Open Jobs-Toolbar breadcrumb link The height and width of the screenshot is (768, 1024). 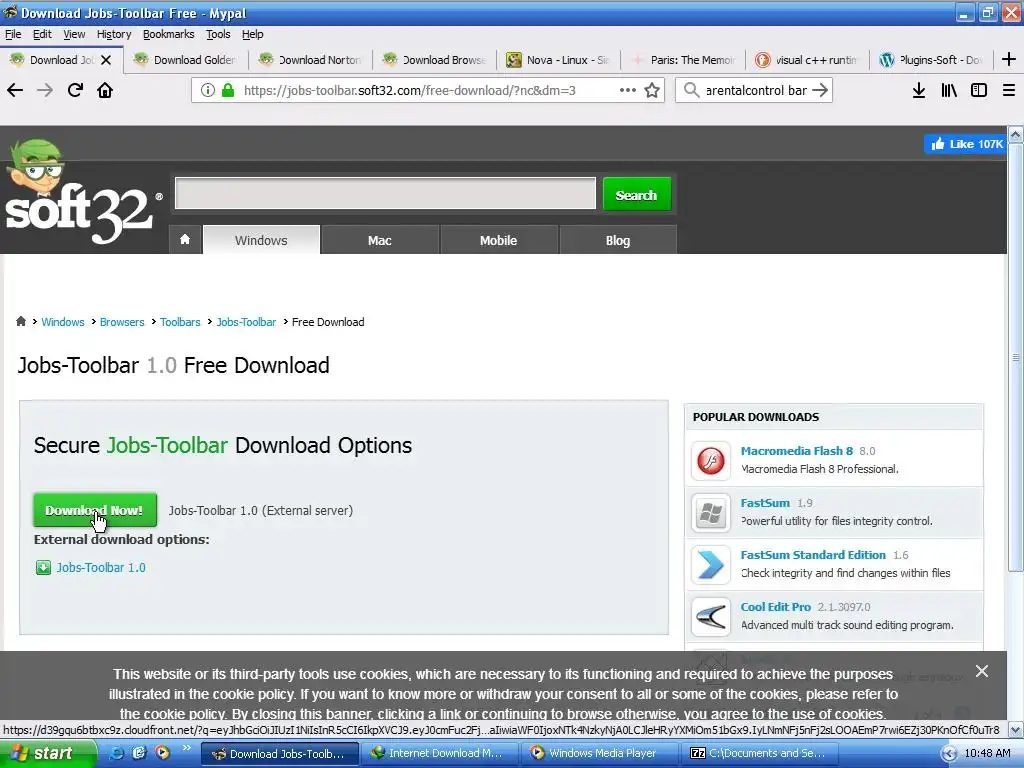[x=246, y=322]
